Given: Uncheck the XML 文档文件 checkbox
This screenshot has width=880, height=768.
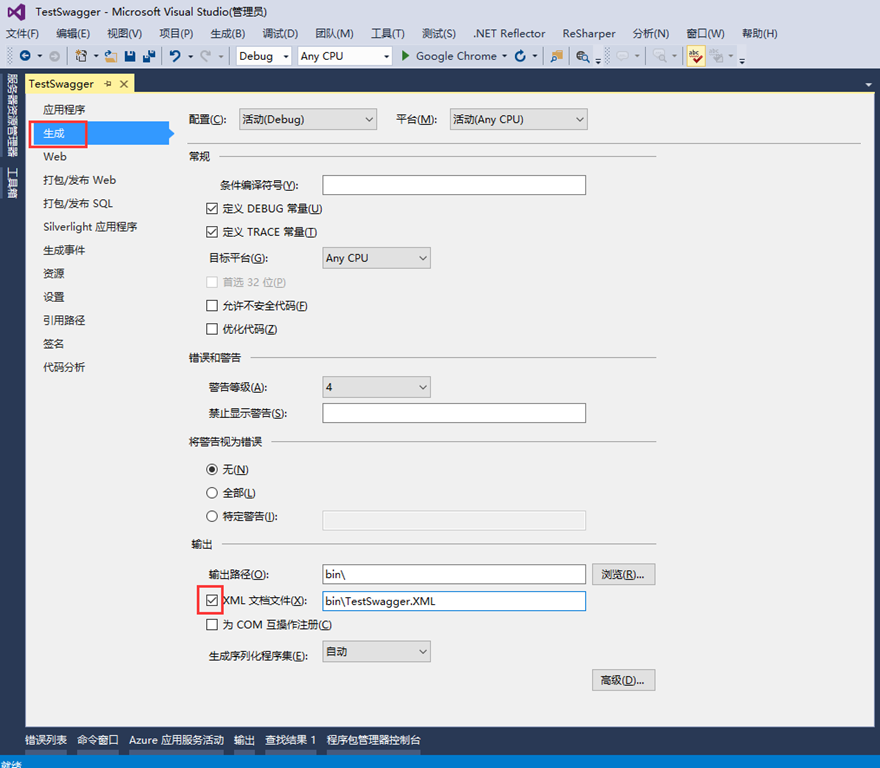Looking at the screenshot, I should tap(211, 600).
